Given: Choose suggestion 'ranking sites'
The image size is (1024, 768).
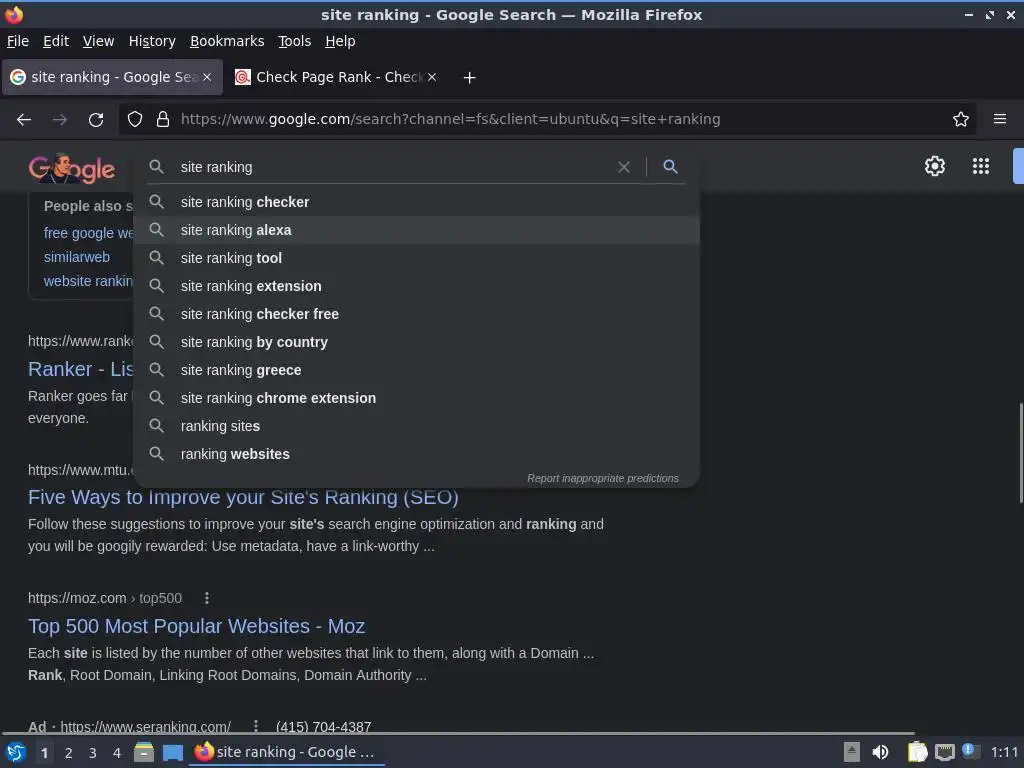Looking at the screenshot, I should [417, 426].
